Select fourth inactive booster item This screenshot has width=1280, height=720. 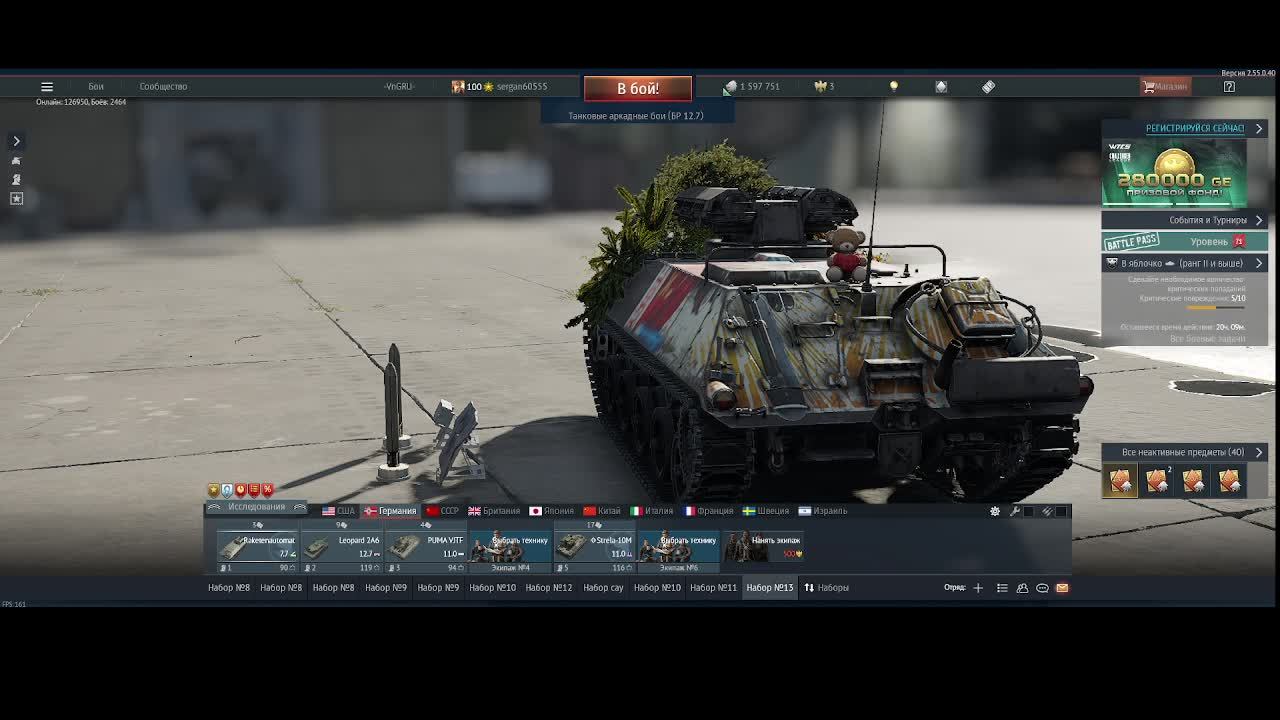1229,481
